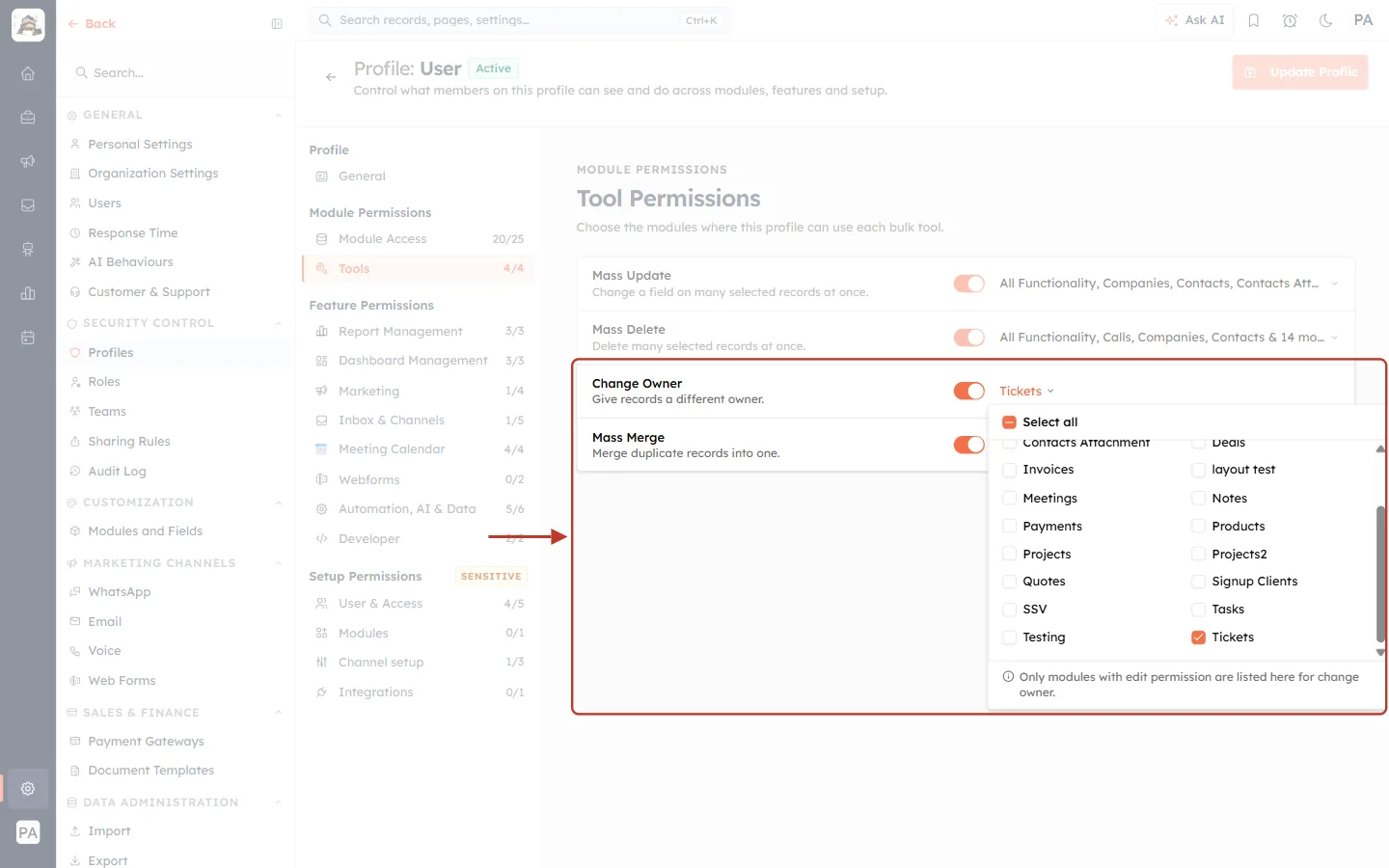Check the Invoices checkbox
The width and height of the screenshot is (1389, 868).
pos(1009,470)
